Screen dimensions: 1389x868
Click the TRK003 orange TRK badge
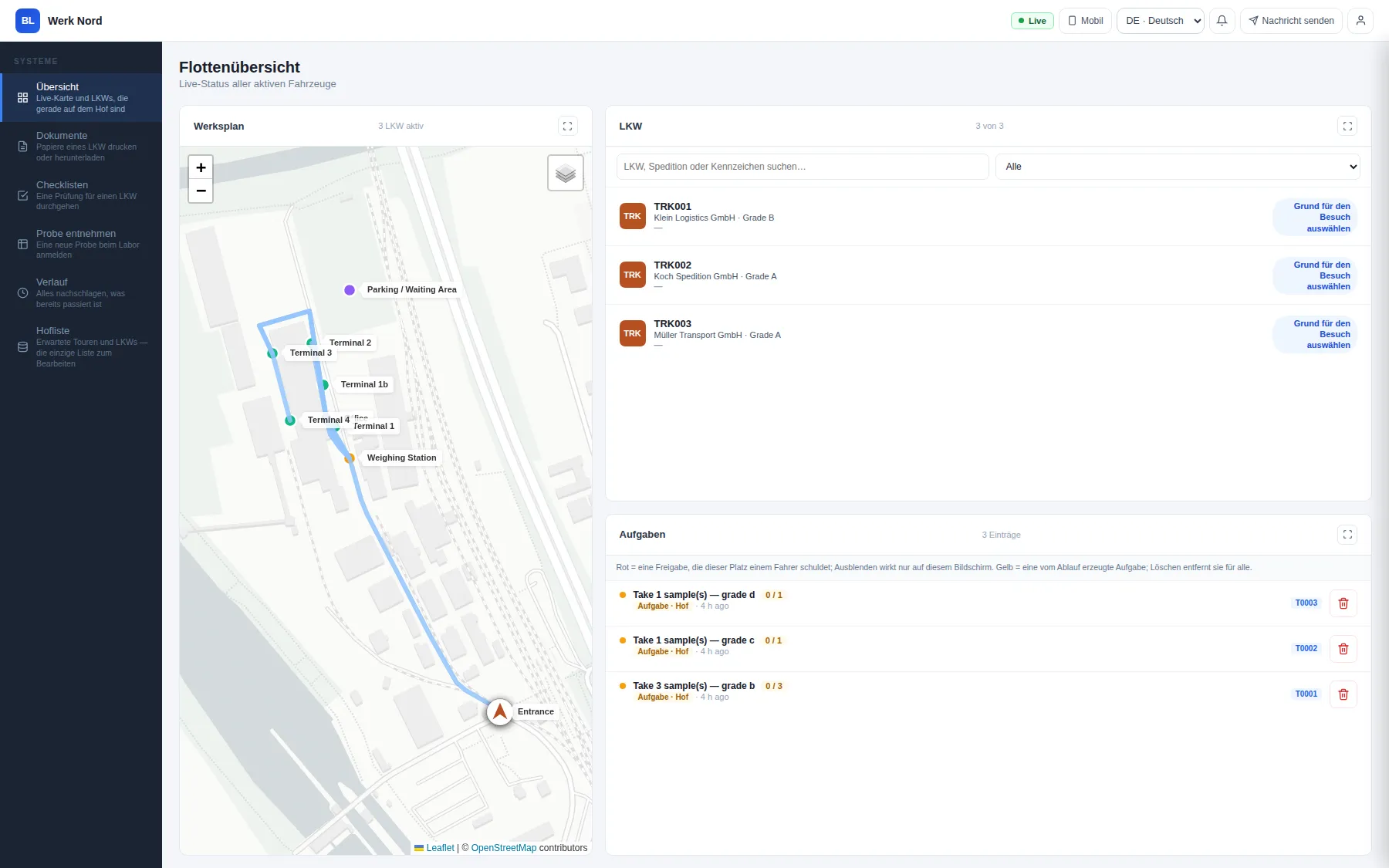(x=633, y=334)
